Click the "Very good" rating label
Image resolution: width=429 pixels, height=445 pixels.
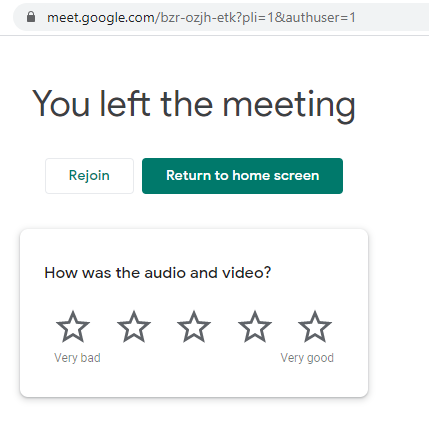pyautogui.click(x=307, y=358)
